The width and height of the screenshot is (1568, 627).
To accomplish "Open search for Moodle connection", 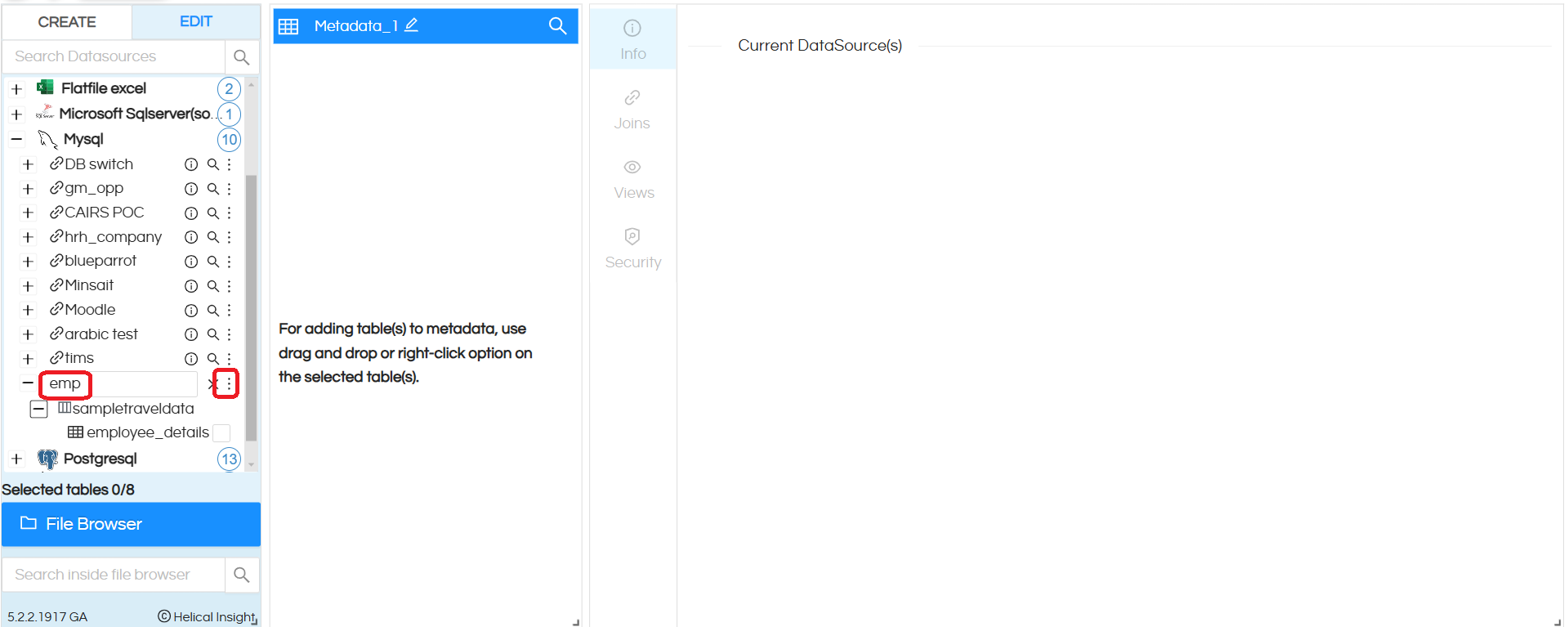I will tap(212, 310).
